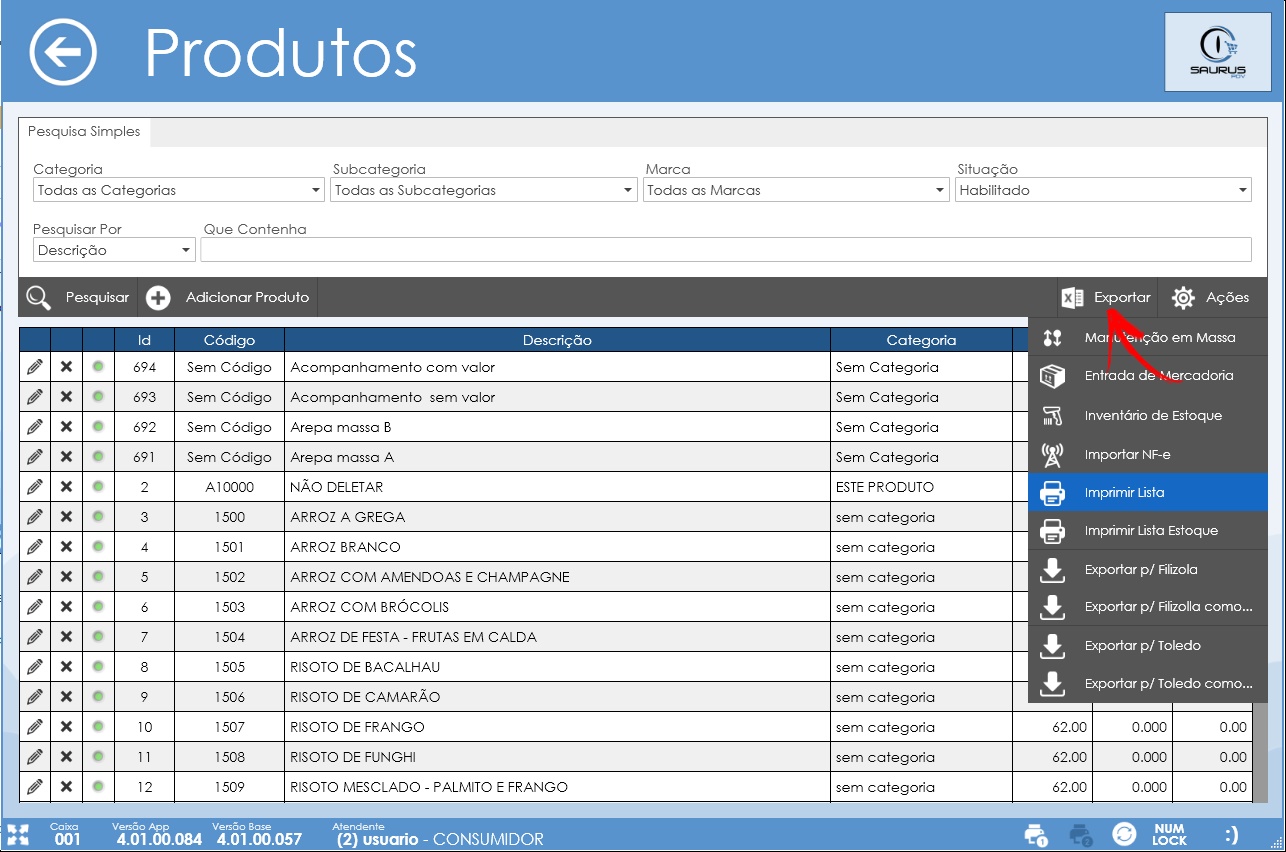Click the antenna icon for Importar NF-e

pos(1052,455)
